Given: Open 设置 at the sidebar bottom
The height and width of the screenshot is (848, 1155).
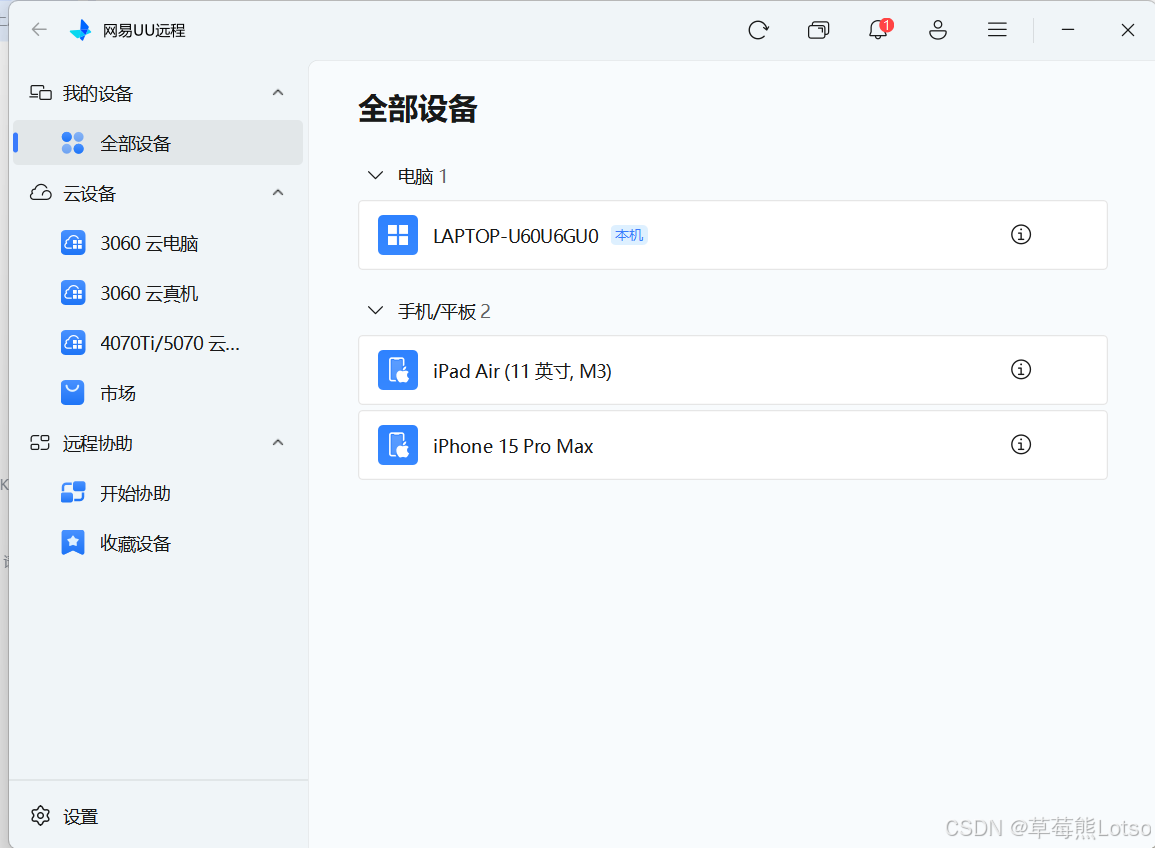Looking at the screenshot, I should point(80,816).
